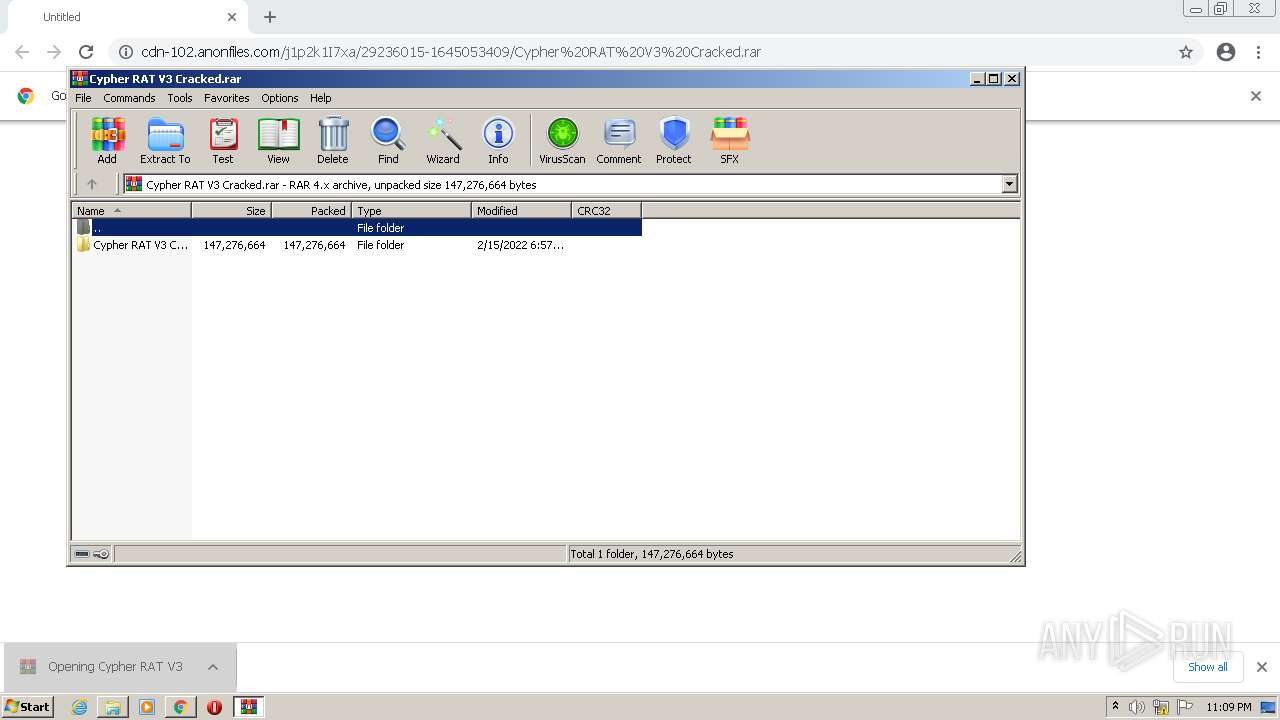Reload the browser page
The image size is (1280, 720).
coord(86,52)
